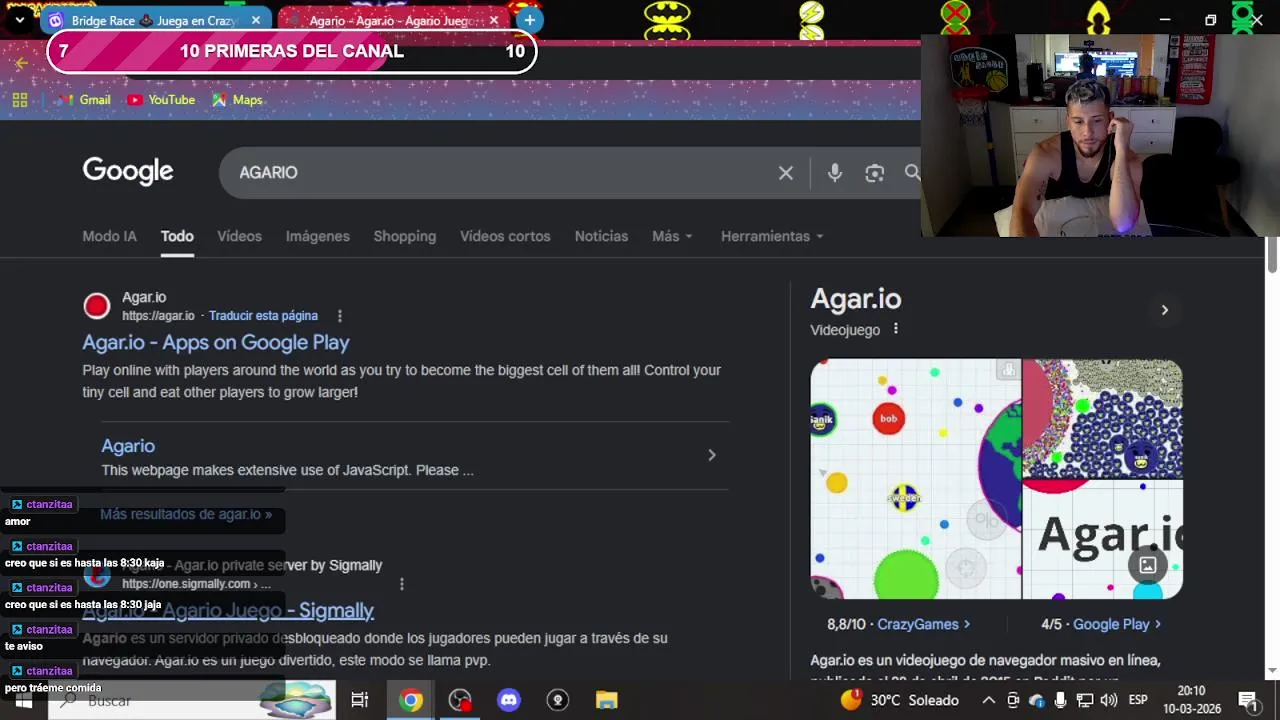Switch the ESP input language
This screenshot has height=720, width=1280.
point(1138,700)
